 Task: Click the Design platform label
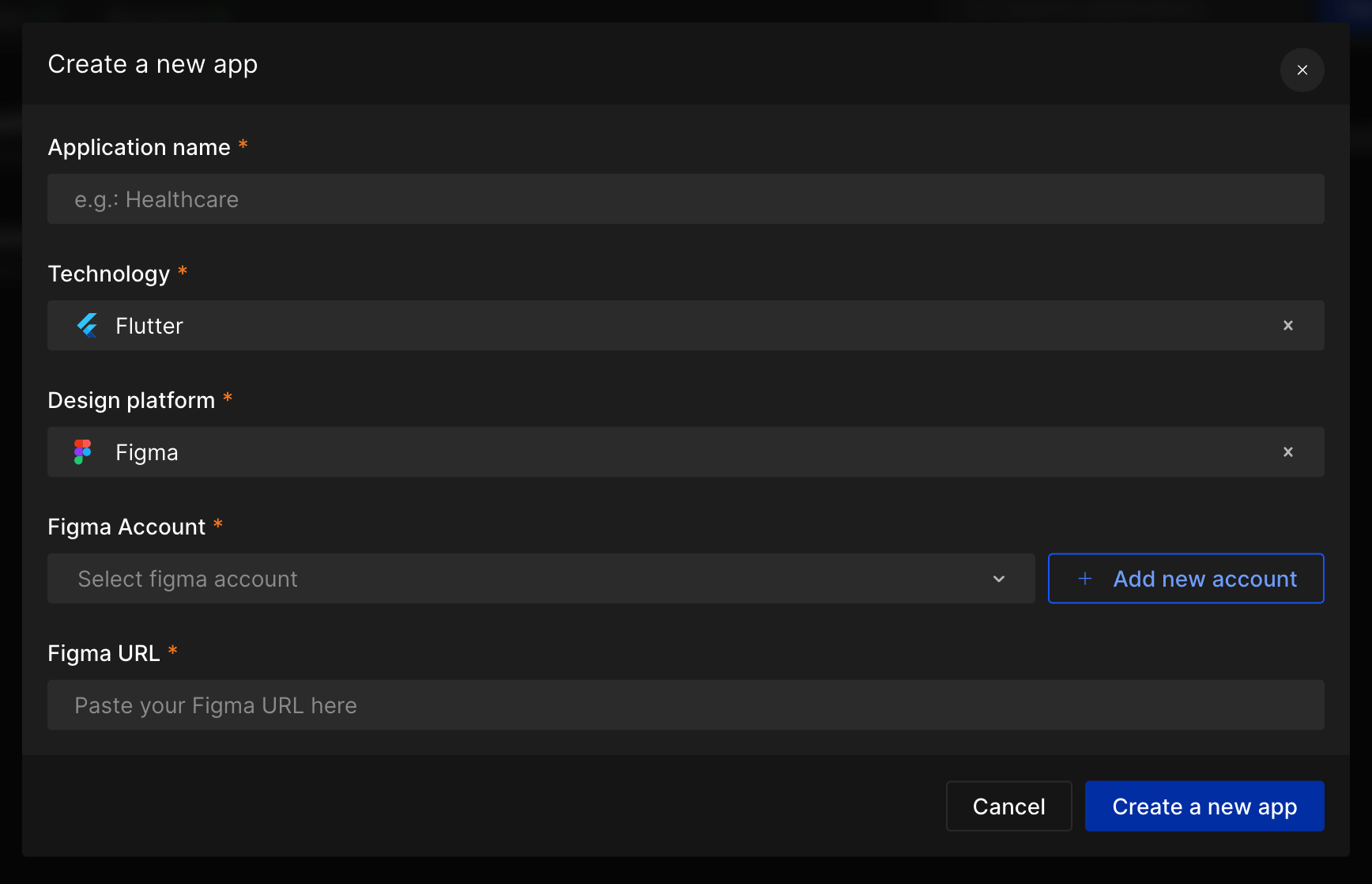pyautogui.click(x=131, y=400)
